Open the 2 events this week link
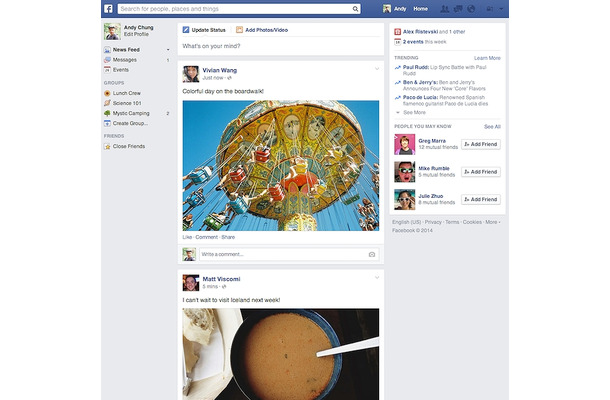The image size is (610, 400). [424, 42]
